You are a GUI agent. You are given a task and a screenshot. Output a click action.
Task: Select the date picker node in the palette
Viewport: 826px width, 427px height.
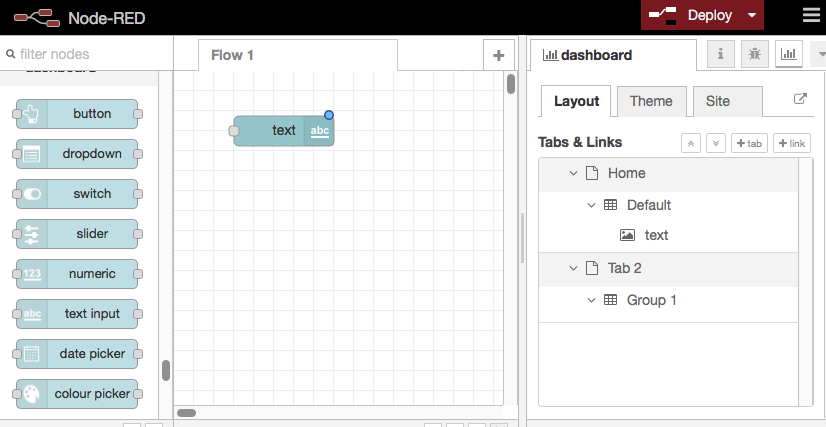[x=77, y=354]
